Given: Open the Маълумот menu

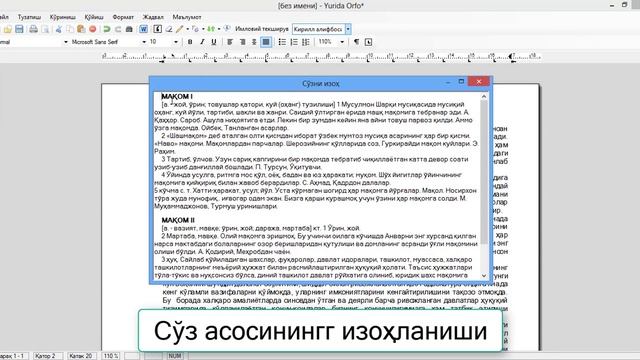Looking at the screenshot, I should tap(187, 17).
